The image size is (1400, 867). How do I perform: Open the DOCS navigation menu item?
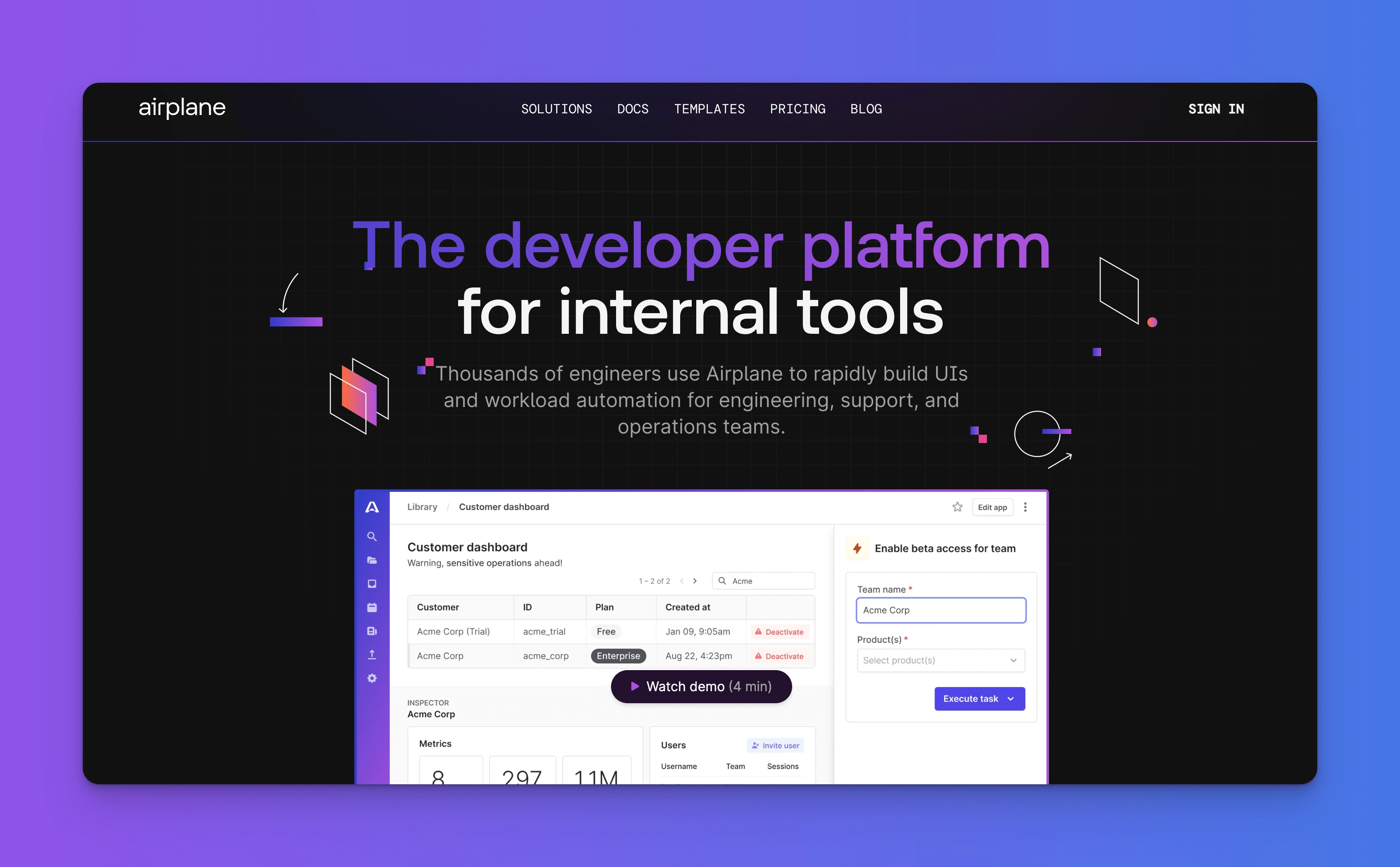pyautogui.click(x=633, y=109)
